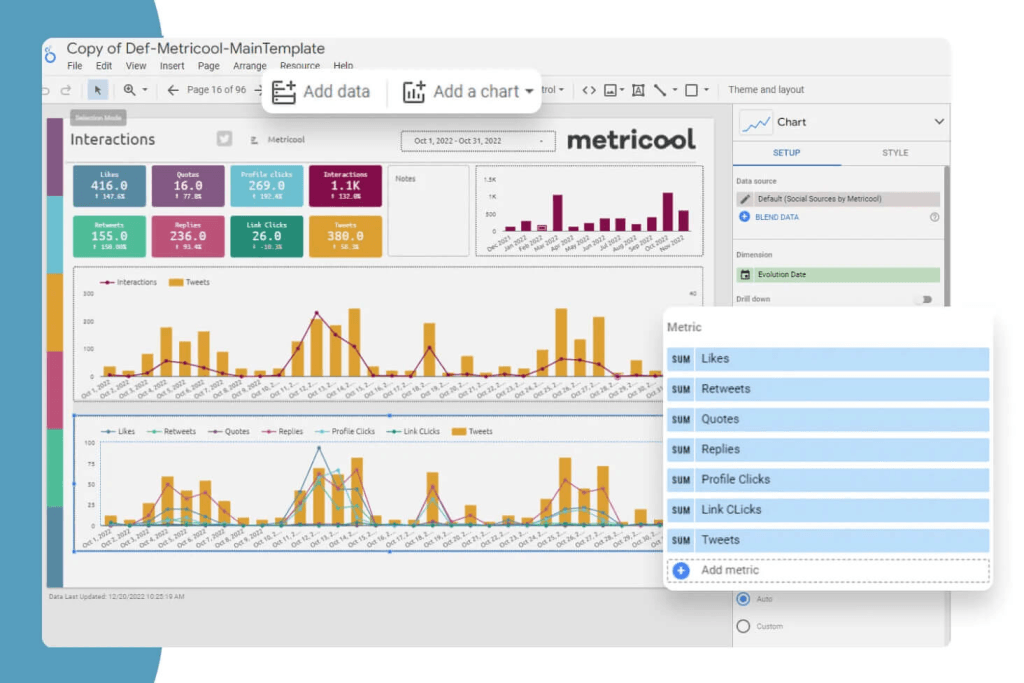Open the File menu
Viewport: 1024px width, 683px height.
click(x=74, y=66)
